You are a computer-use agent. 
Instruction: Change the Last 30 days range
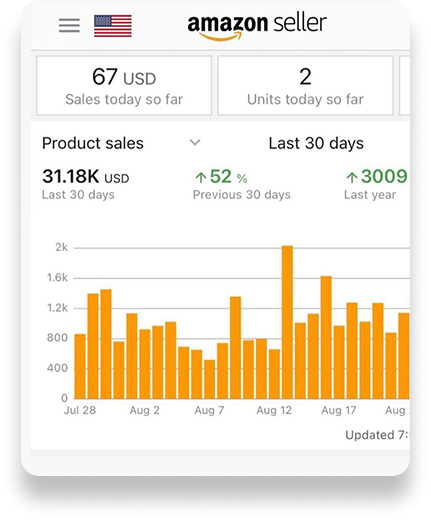[316, 143]
